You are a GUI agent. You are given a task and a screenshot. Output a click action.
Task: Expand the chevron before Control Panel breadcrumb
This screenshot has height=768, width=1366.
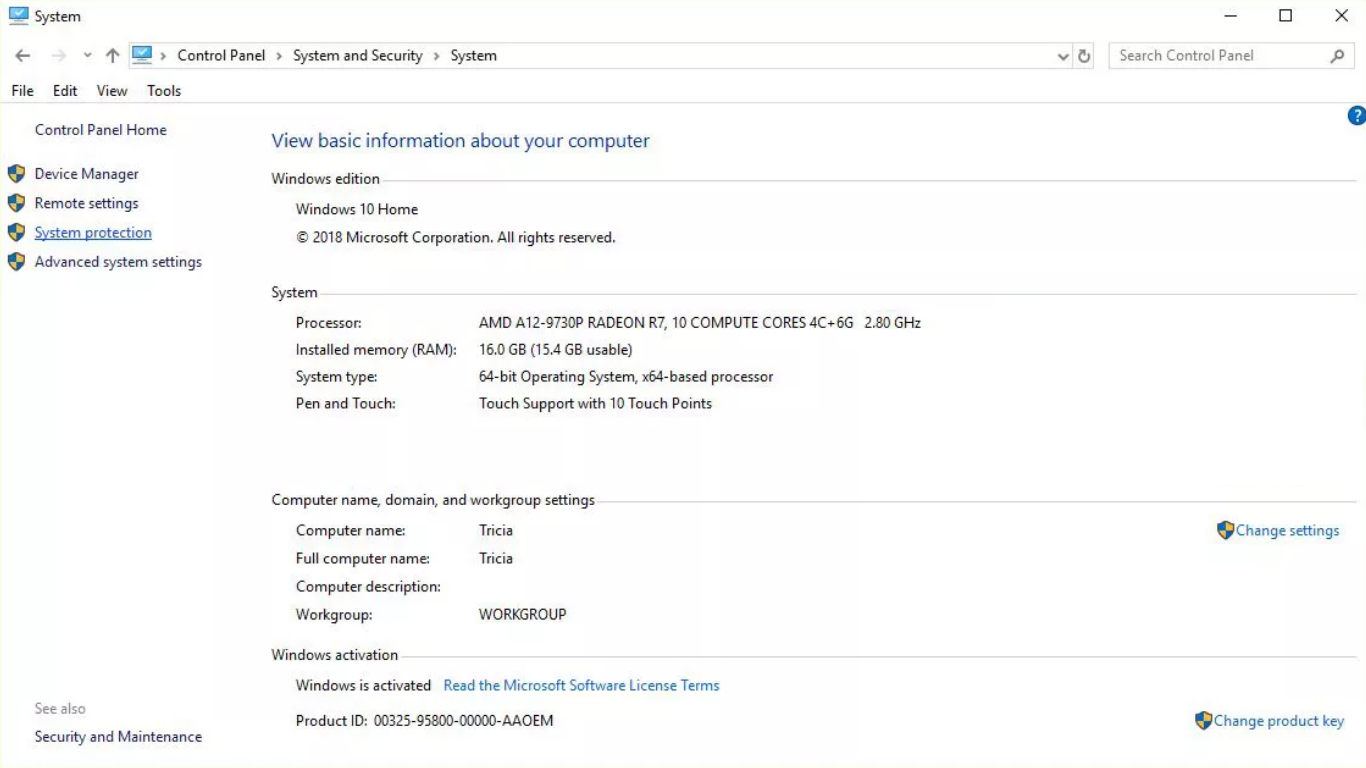tap(163, 56)
